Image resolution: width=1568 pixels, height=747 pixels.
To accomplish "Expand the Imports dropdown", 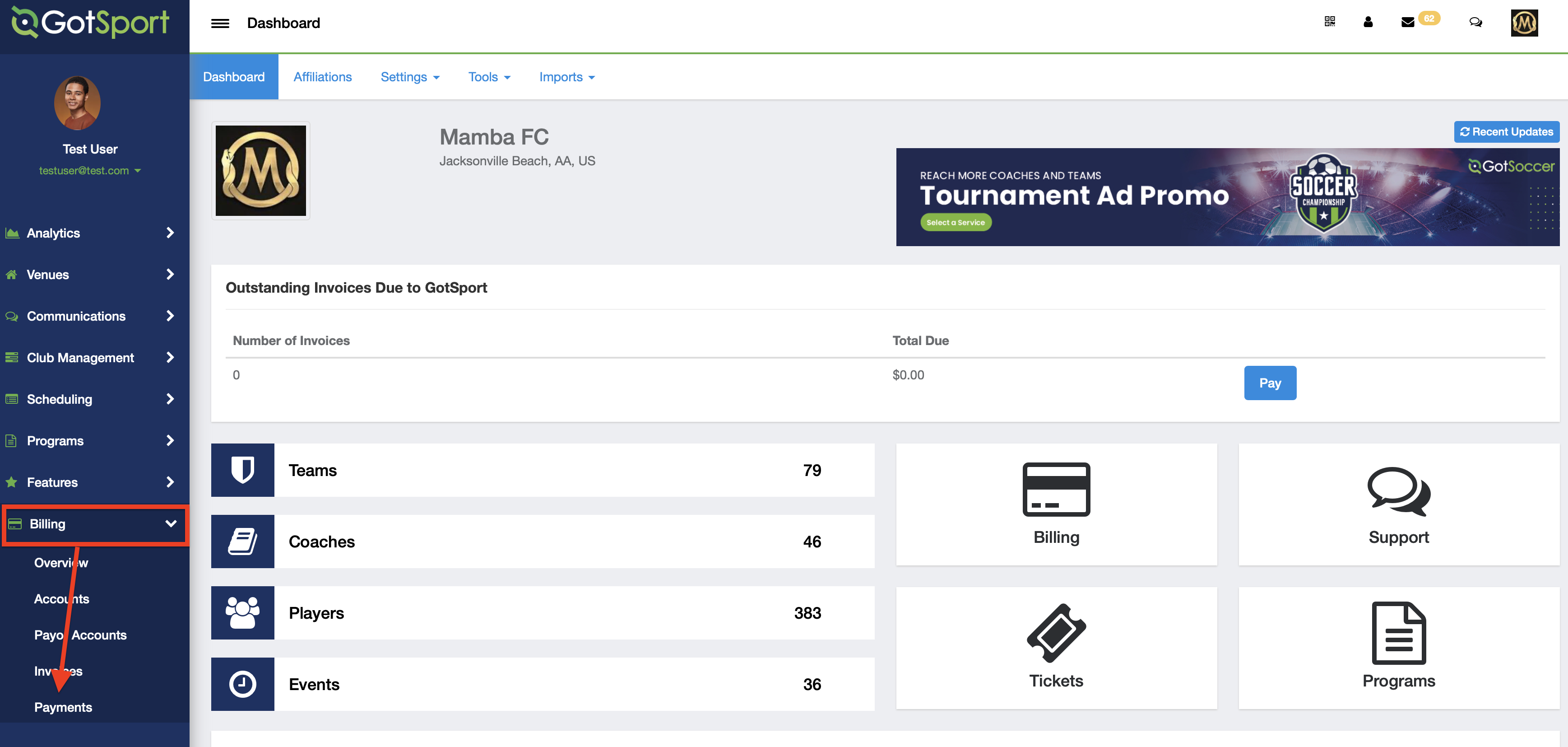I will click(567, 77).
